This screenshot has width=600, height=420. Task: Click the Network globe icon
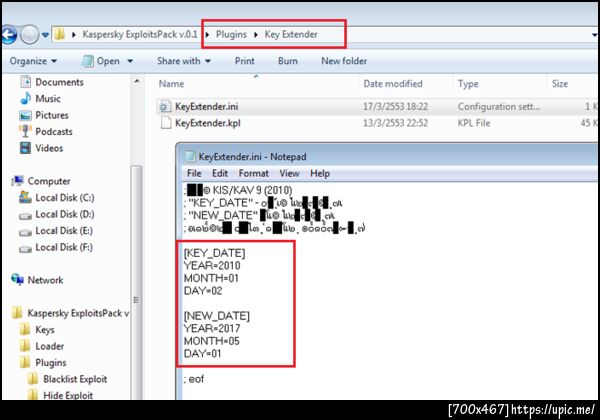pyautogui.click(x=17, y=280)
